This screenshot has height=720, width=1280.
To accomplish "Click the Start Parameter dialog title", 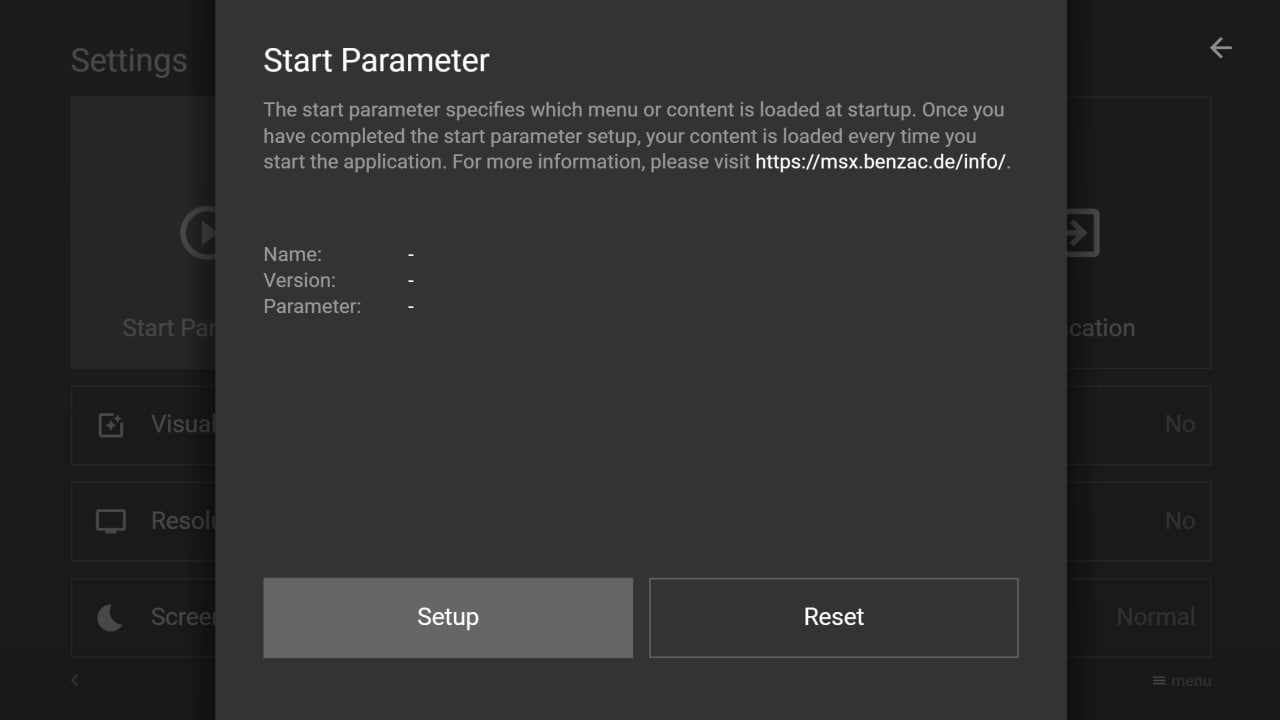I will point(376,60).
